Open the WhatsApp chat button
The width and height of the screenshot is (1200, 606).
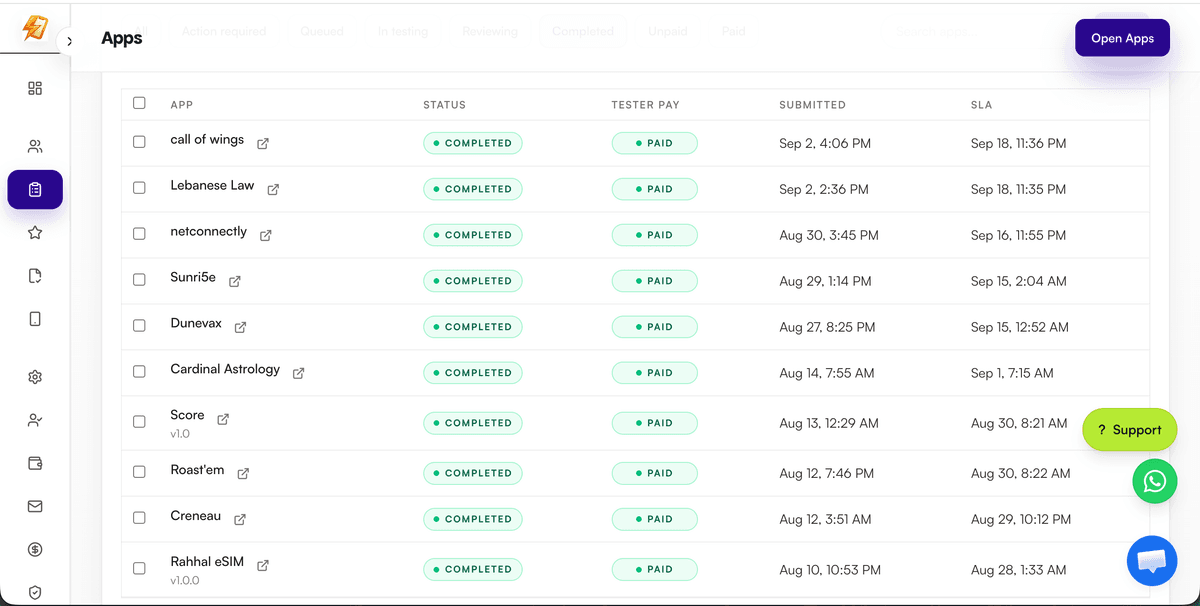coord(1155,482)
